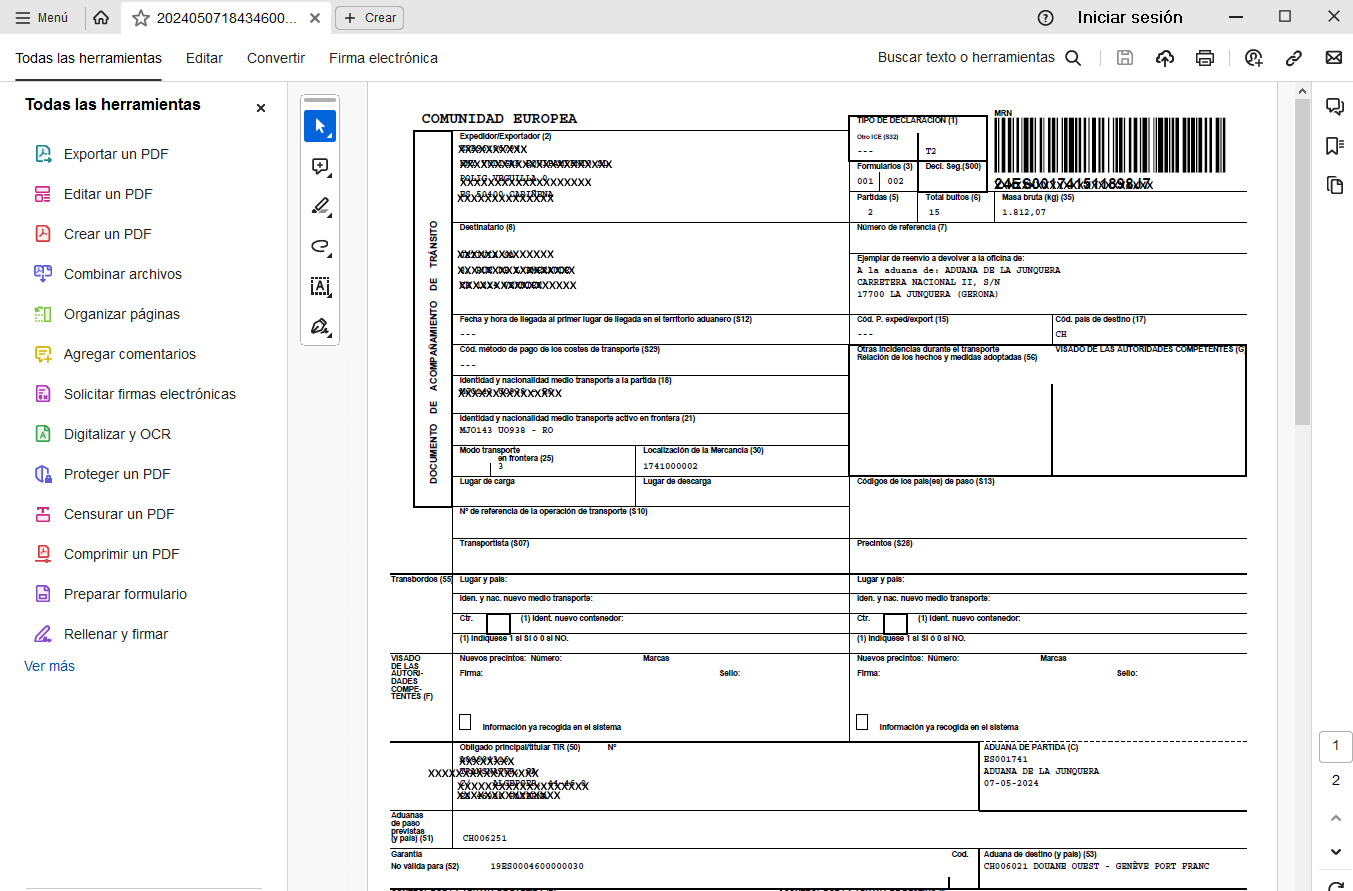Print the document with printer icon

click(1205, 58)
